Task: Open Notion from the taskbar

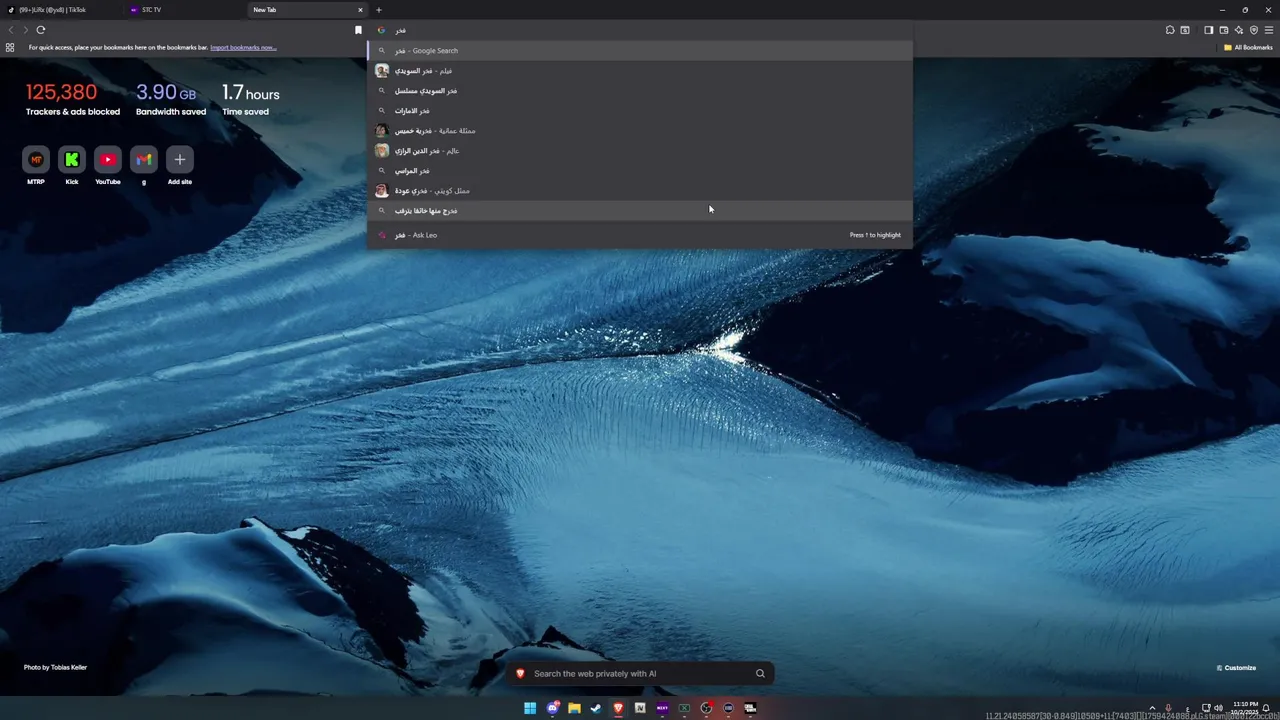Action: 640,708
